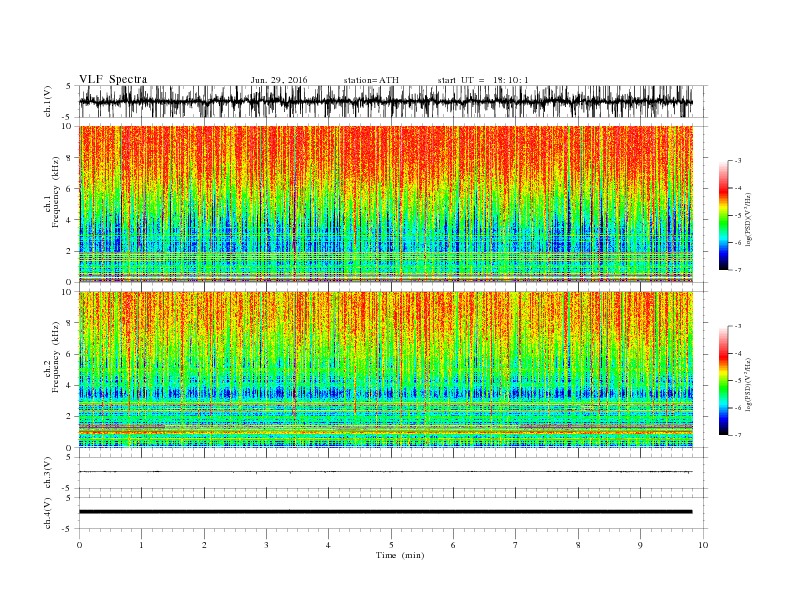The width and height of the screenshot is (792, 612).
Task: Click the "-3" tick on the upper colorbar
Action: (x=738, y=161)
